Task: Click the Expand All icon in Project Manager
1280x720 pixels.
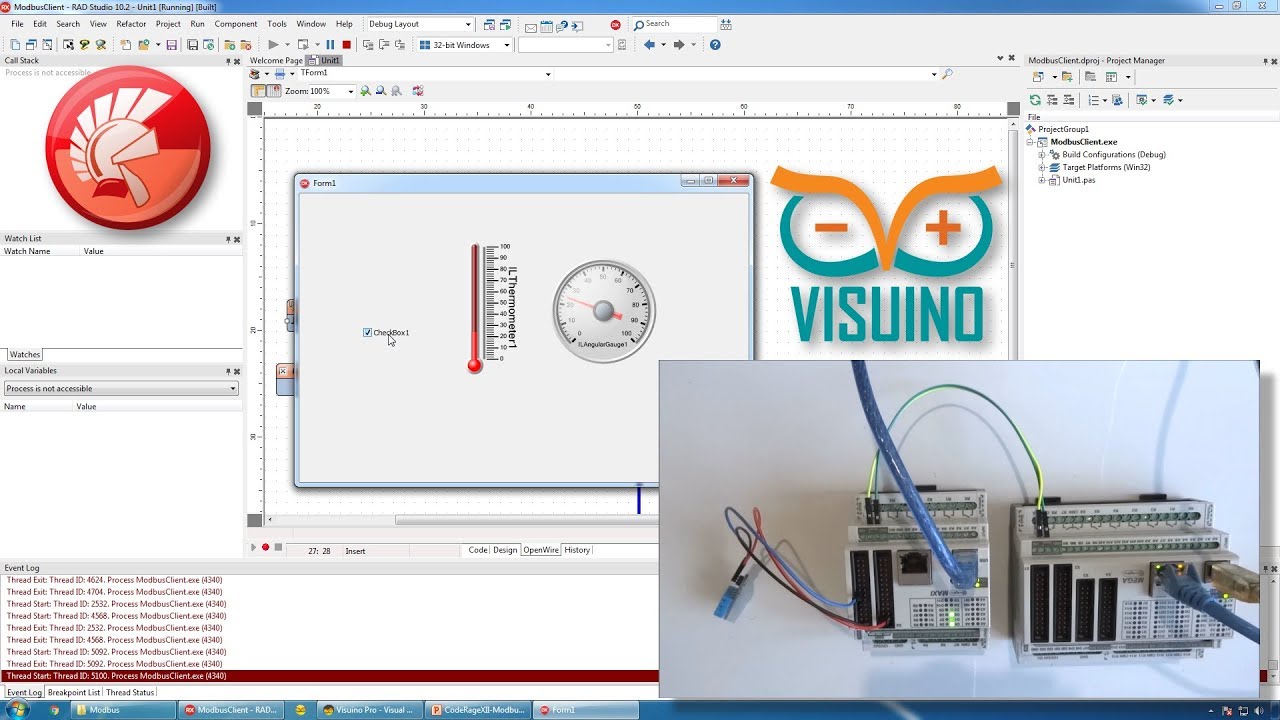Action: pyautogui.click(x=1052, y=100)
